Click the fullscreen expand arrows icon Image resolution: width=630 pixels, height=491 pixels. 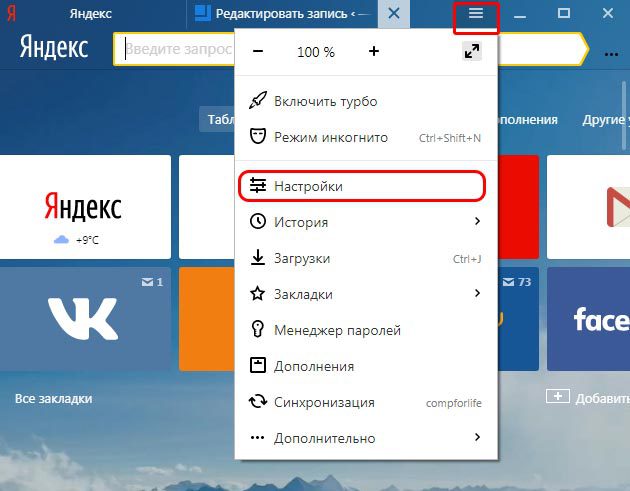(x=472, y=51)
